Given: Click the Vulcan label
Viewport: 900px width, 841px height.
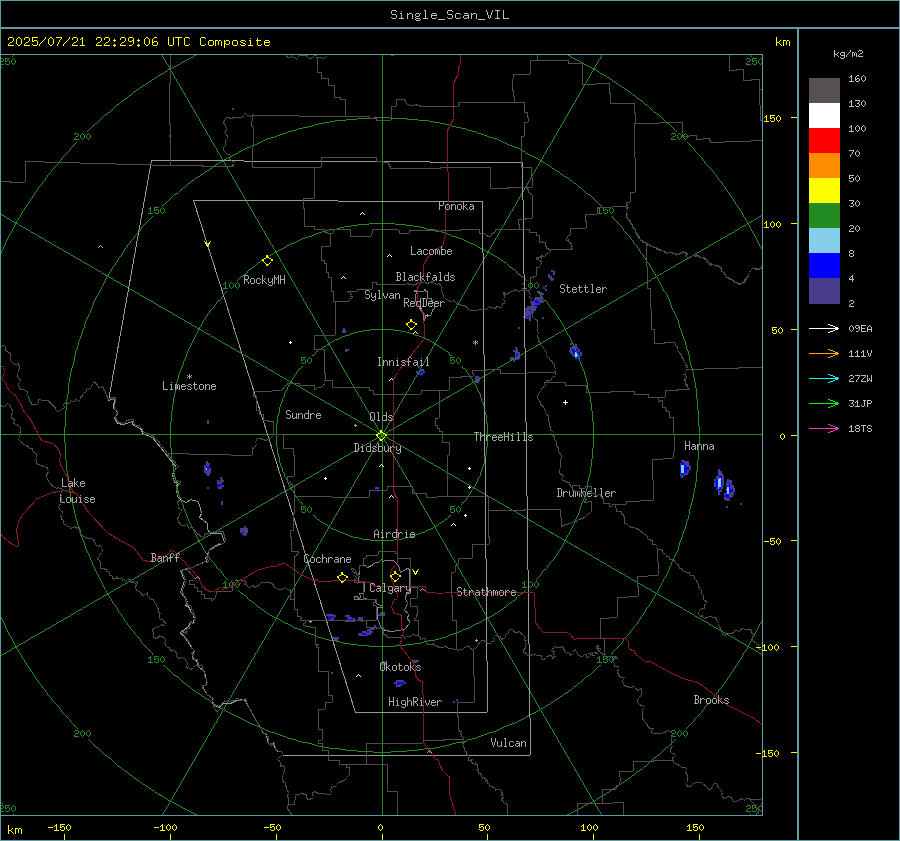Looking at the screenshot, I should click(508, 743).
